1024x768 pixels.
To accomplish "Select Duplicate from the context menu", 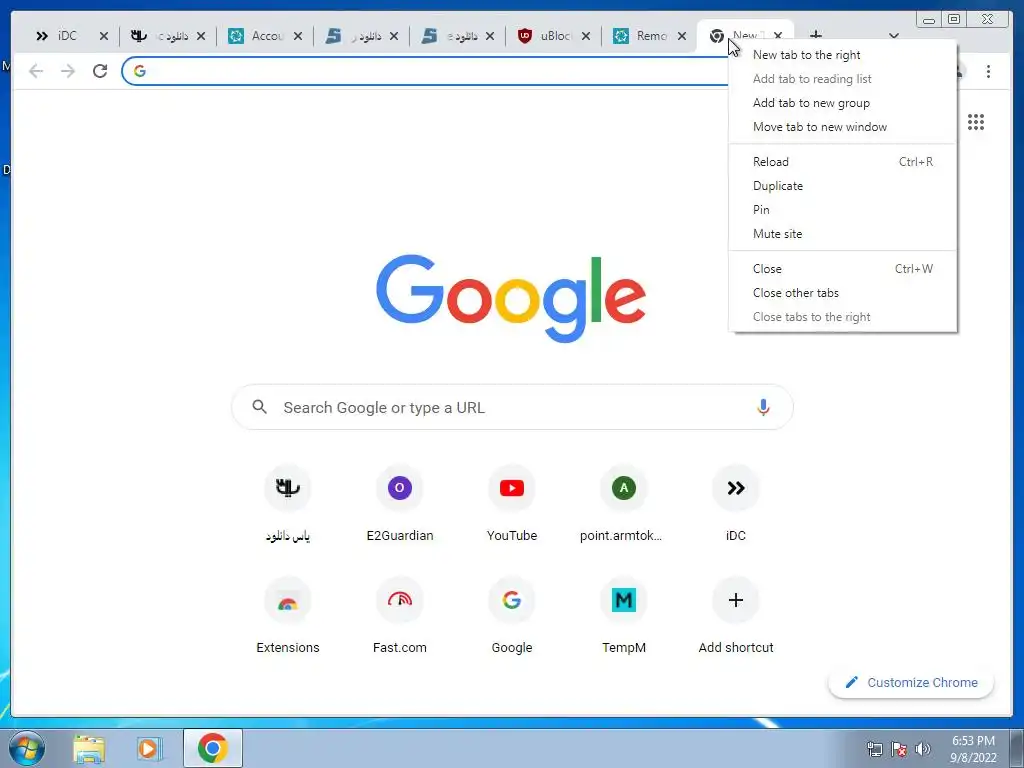I will coord(842,186).
